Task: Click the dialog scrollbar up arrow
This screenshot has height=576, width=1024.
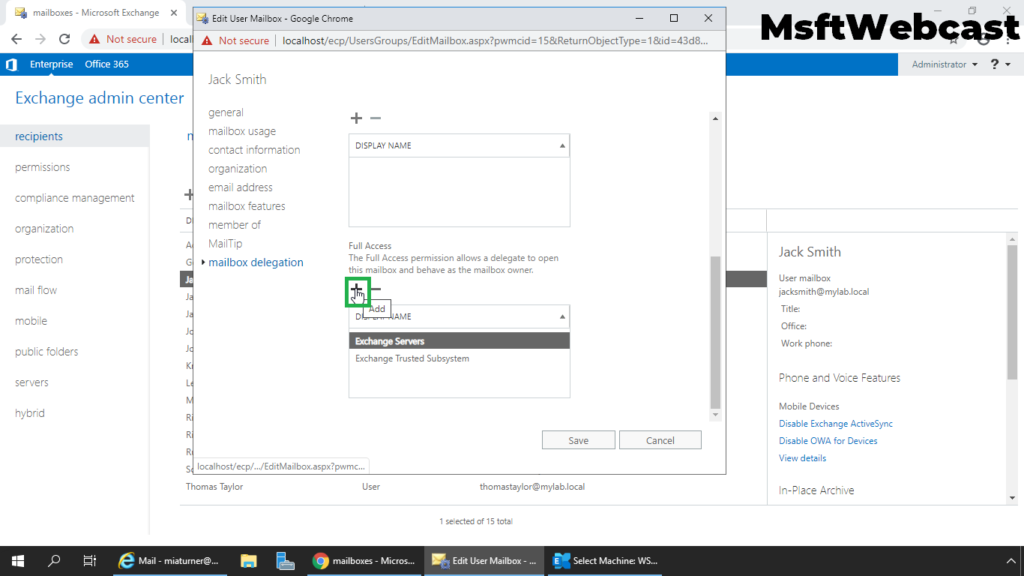Action: tap(716, 118)
